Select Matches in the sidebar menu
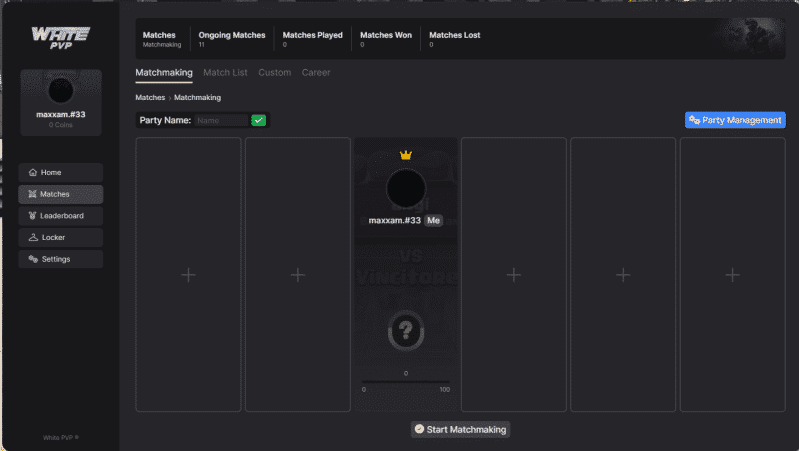Screen dimensions: 799x451 click(x=61, y=194)
